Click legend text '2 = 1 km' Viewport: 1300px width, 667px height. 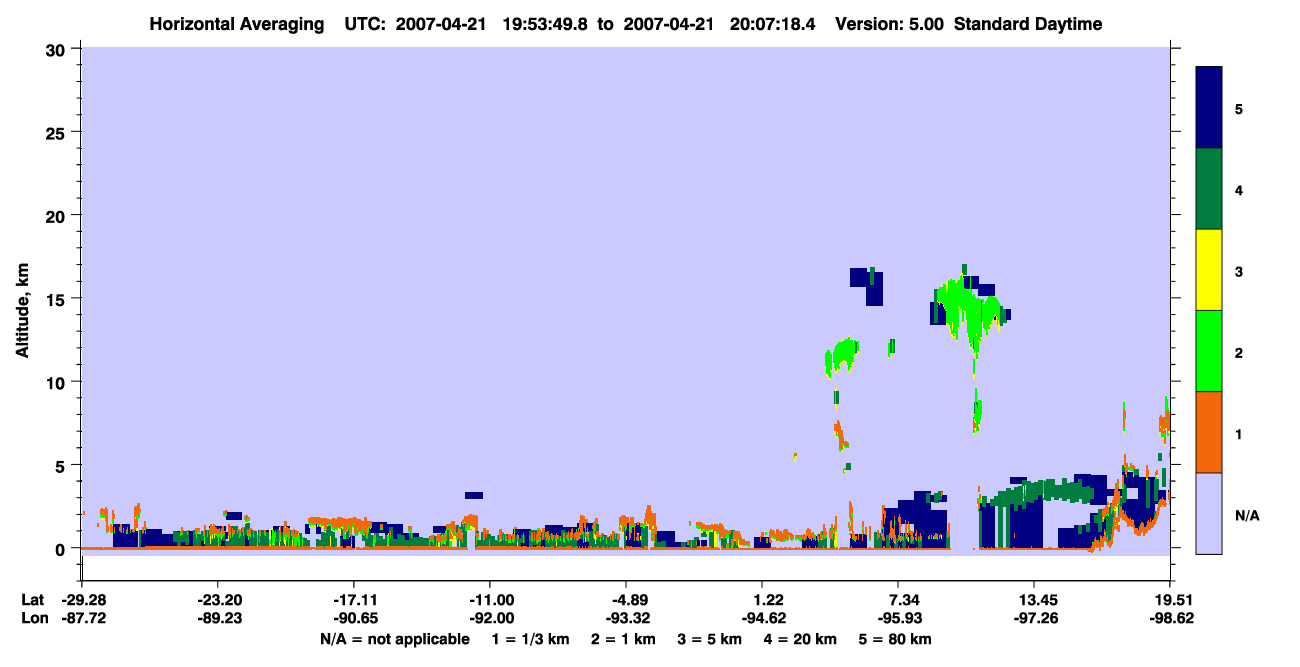click(626, 639)
